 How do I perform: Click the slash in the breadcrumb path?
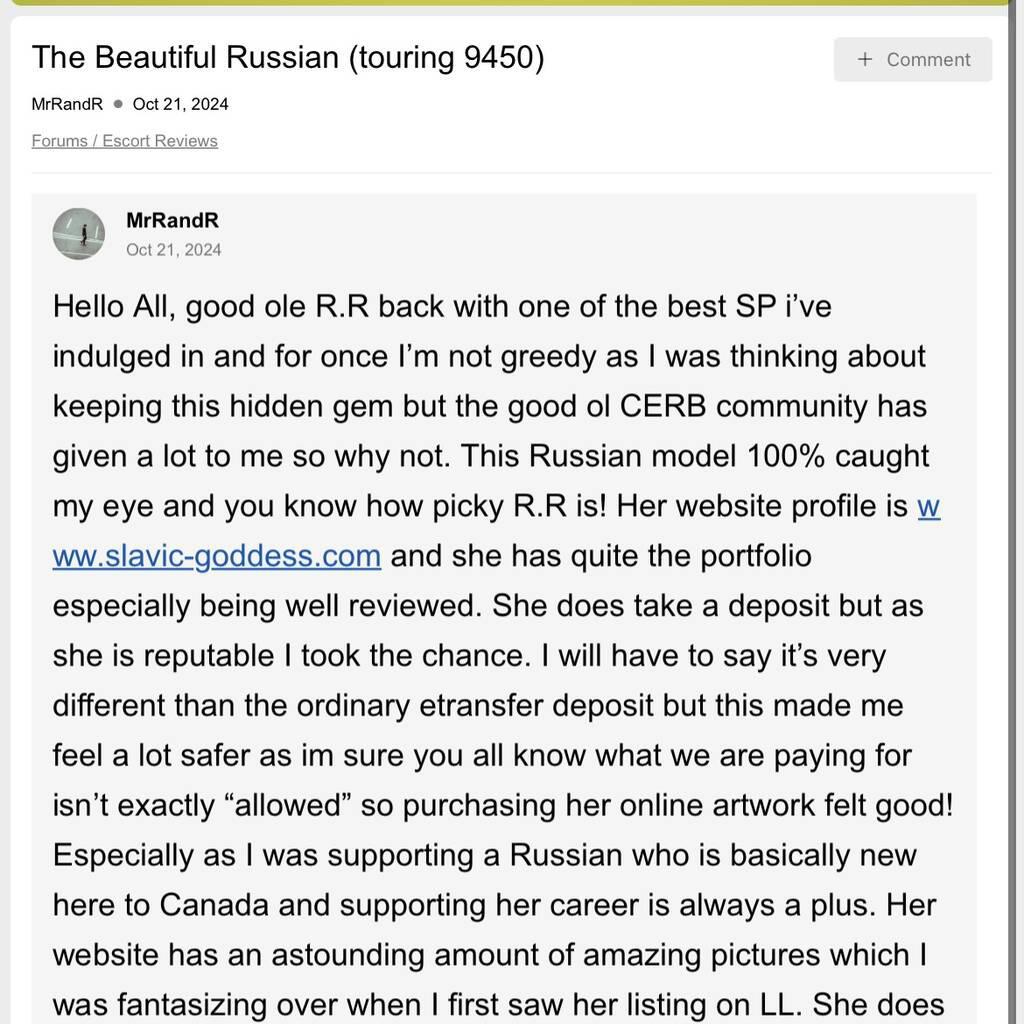tap(95, 141)
